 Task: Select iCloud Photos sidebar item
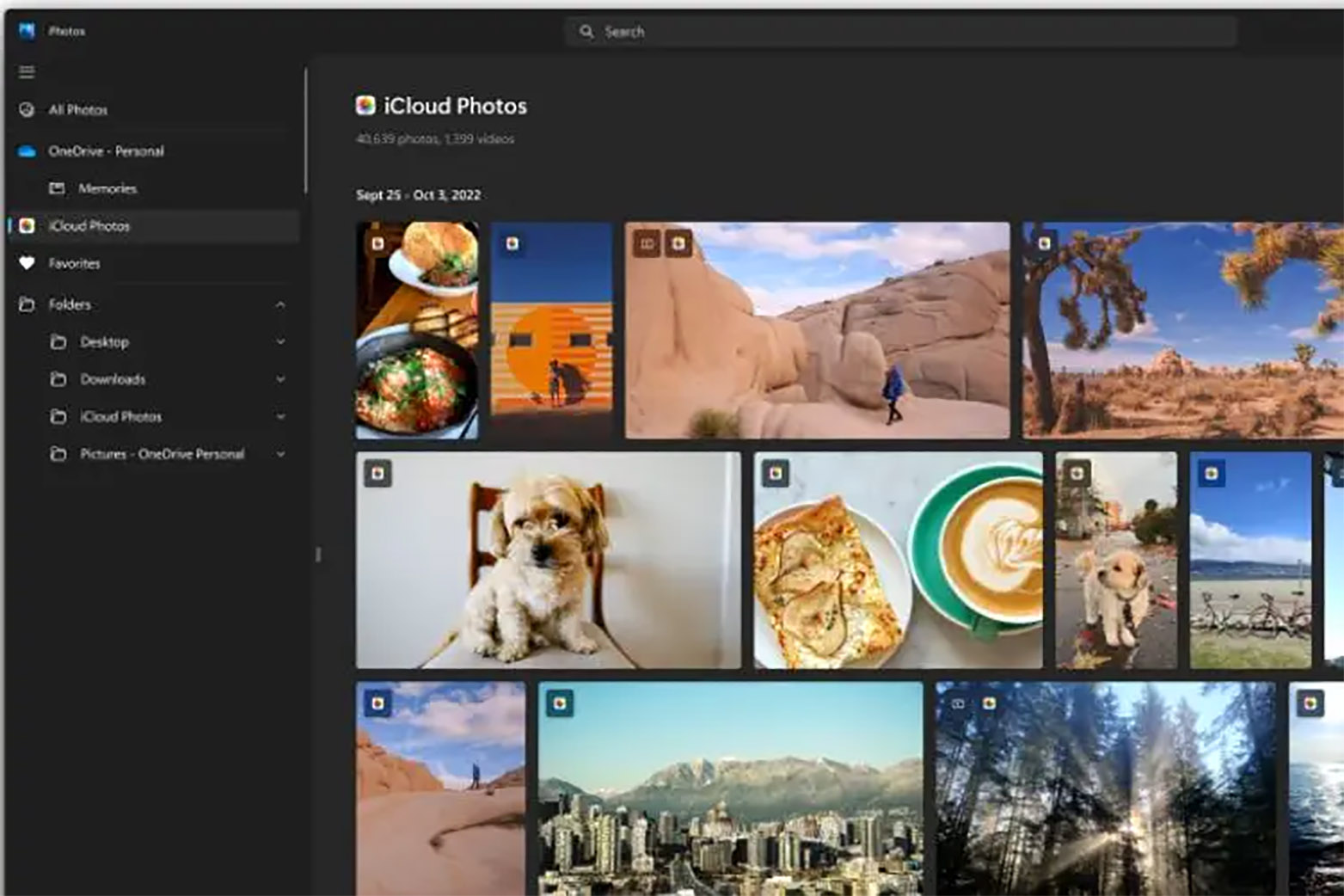click(x=155, y=226)
